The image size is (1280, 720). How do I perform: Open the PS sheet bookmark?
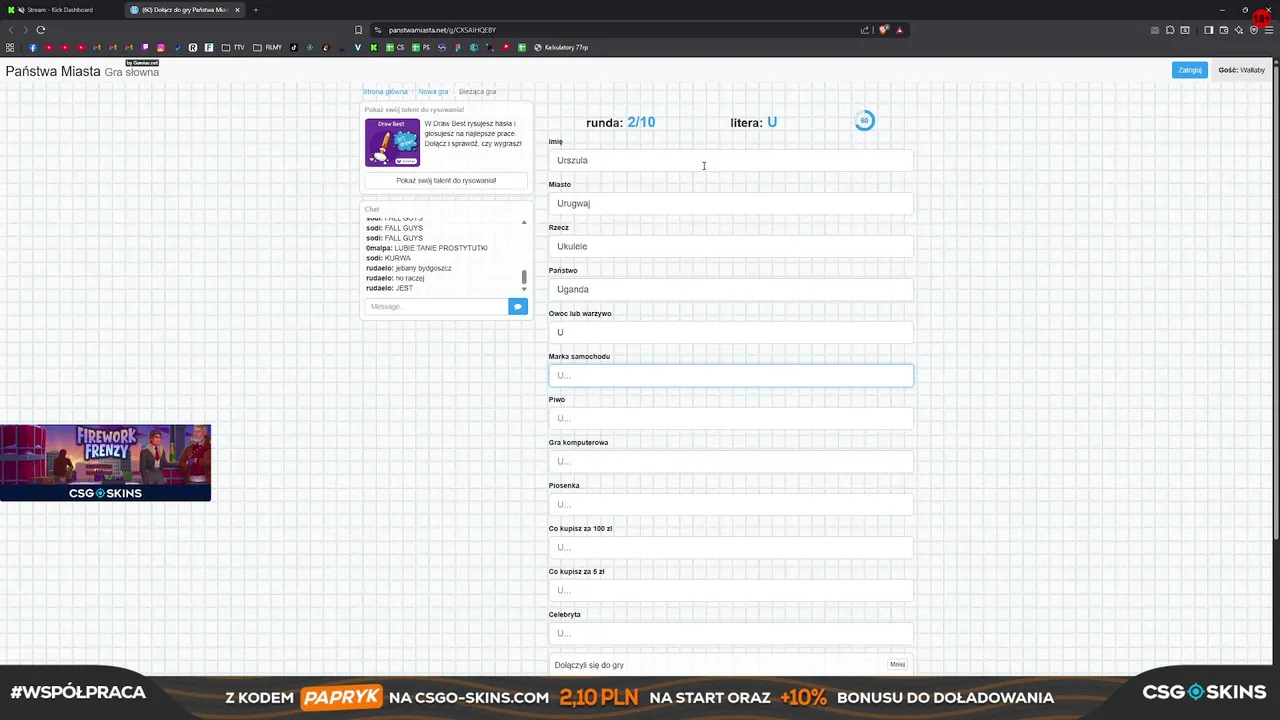click(x=421, y=47)
